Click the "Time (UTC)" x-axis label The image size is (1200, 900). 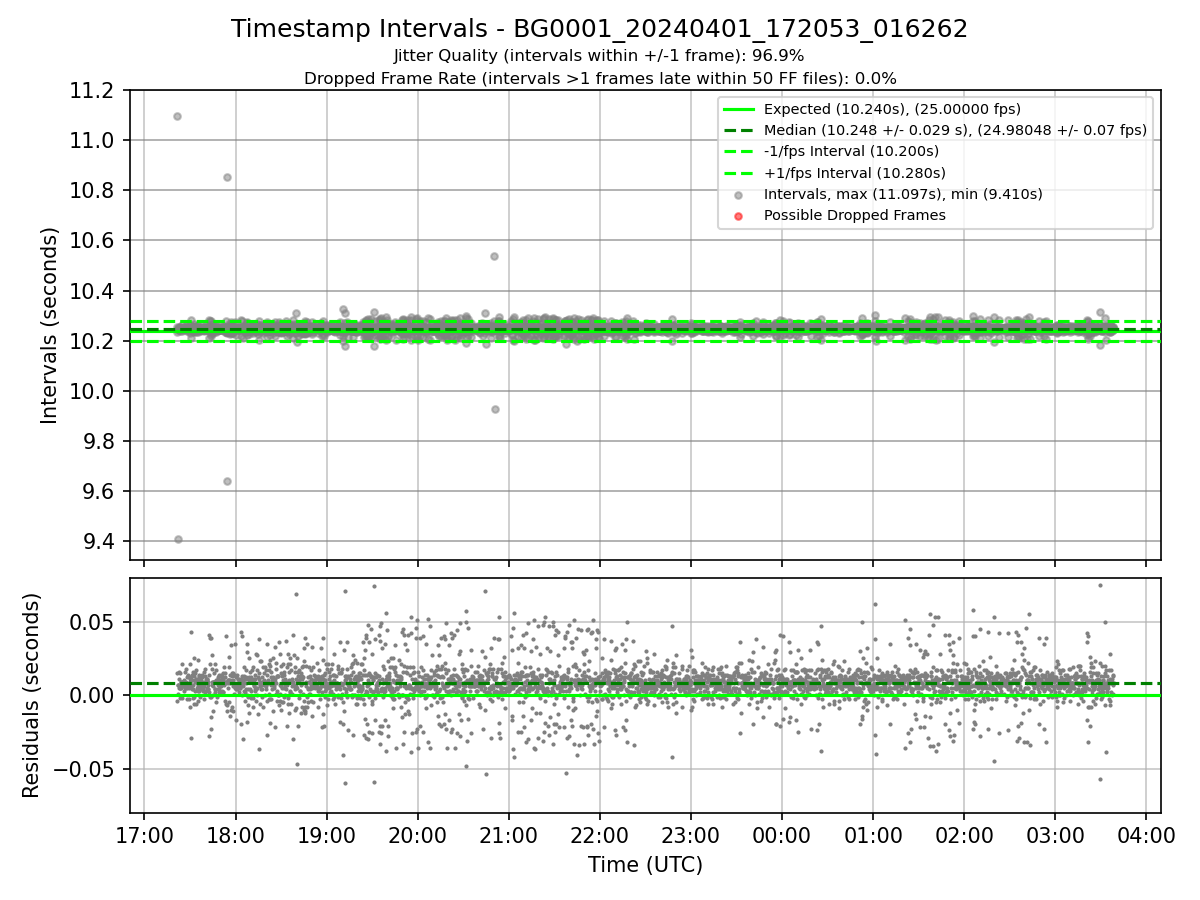click(645, 864)
